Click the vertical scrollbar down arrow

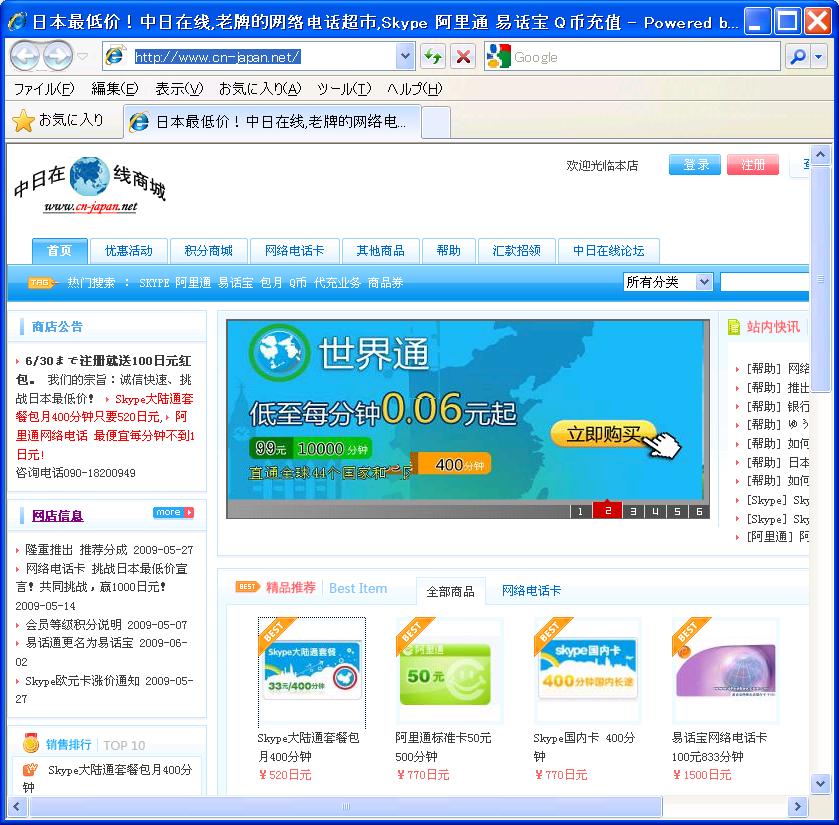pyautogui.click(x=820, y=784)
